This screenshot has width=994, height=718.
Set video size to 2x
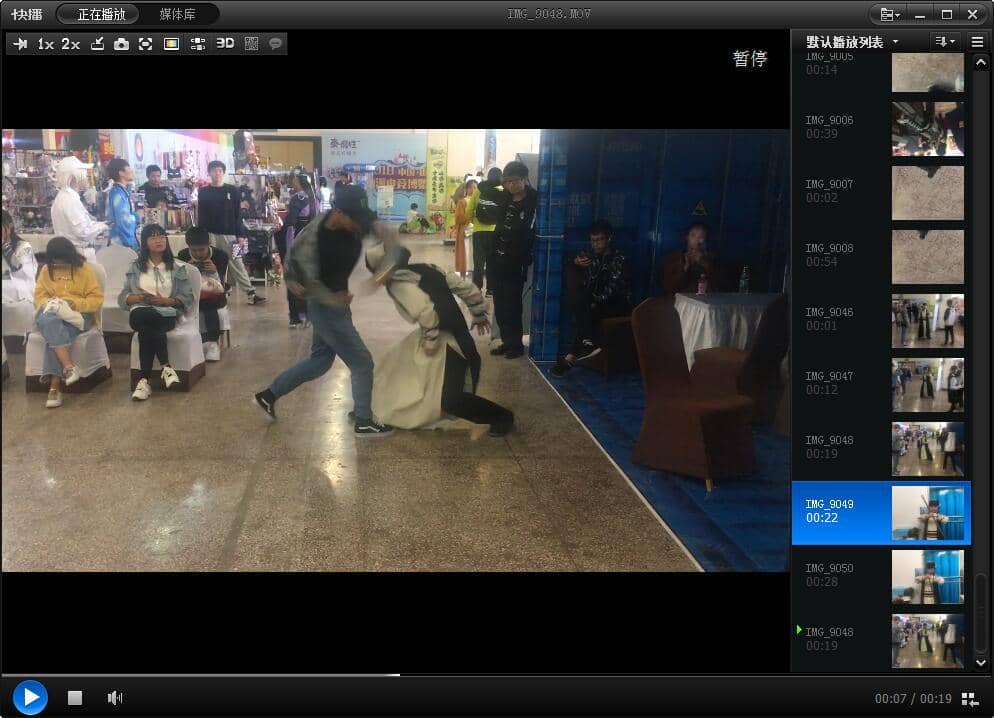point(70,44)
